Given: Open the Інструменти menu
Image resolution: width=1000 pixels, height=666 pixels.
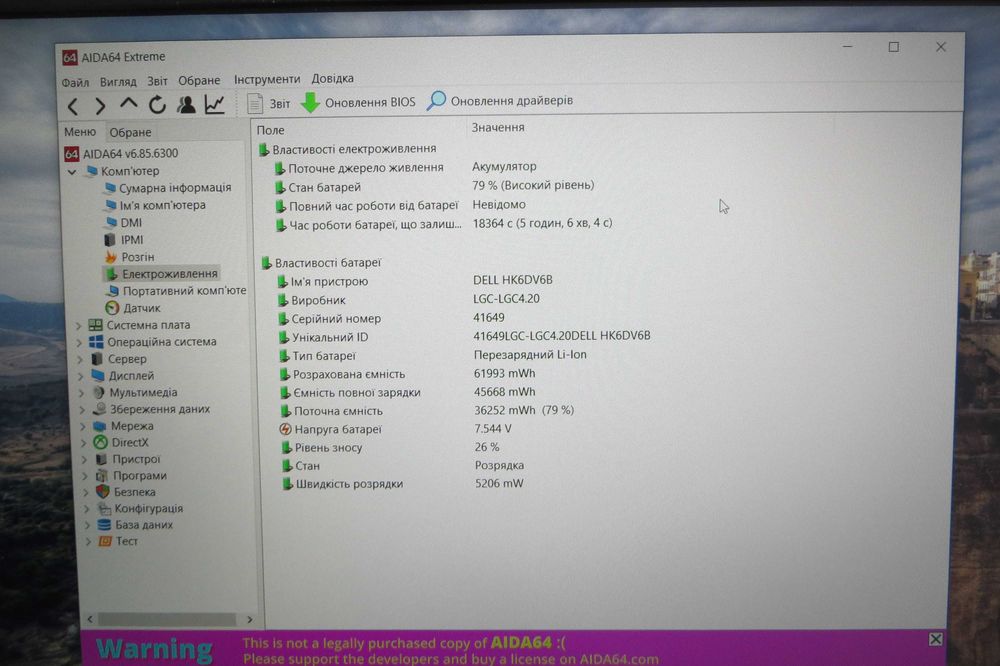Looking at the screenshot, I should pyautogui.click(x=267, y=79).
